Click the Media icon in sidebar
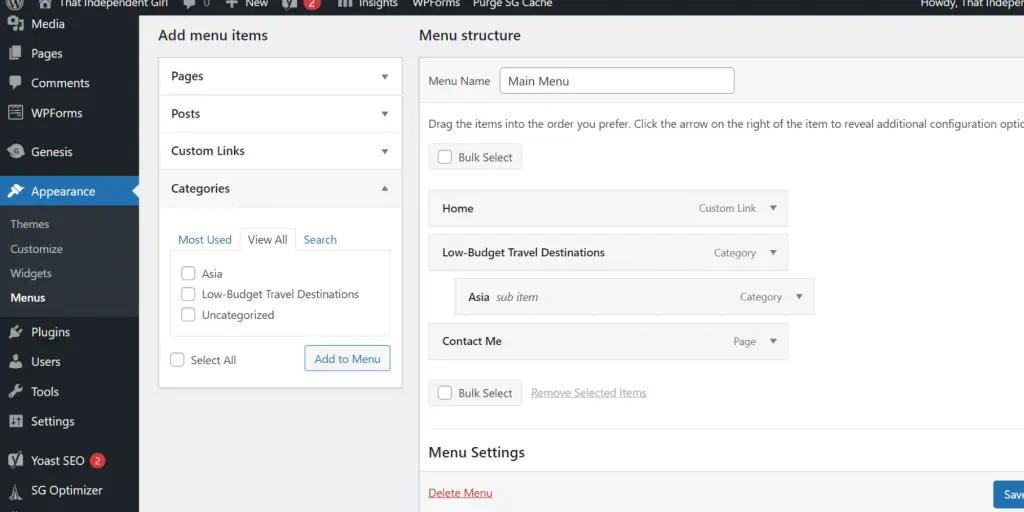Screen dimensions: 1024x512 point(16,24)
